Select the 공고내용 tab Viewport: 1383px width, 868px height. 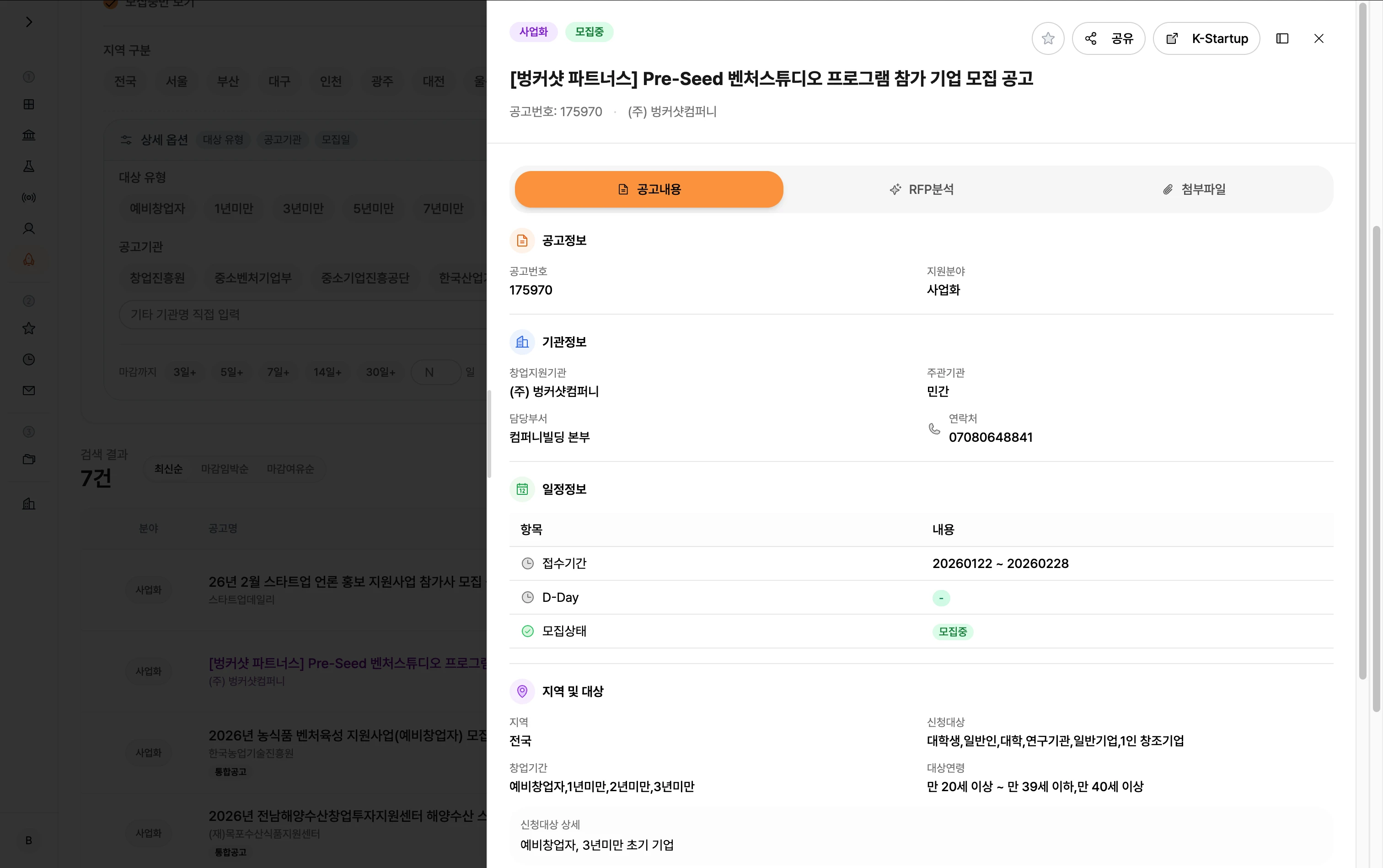click(x=649, y=189)
